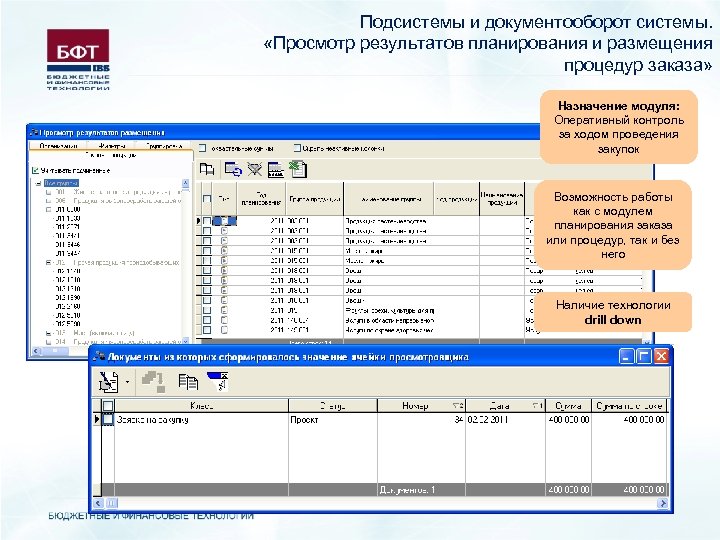The height and width of the screenshot is (540, 720).
Task: Click the Группа продукции column header
Action: pyautogui.click(x=315, y=199)
